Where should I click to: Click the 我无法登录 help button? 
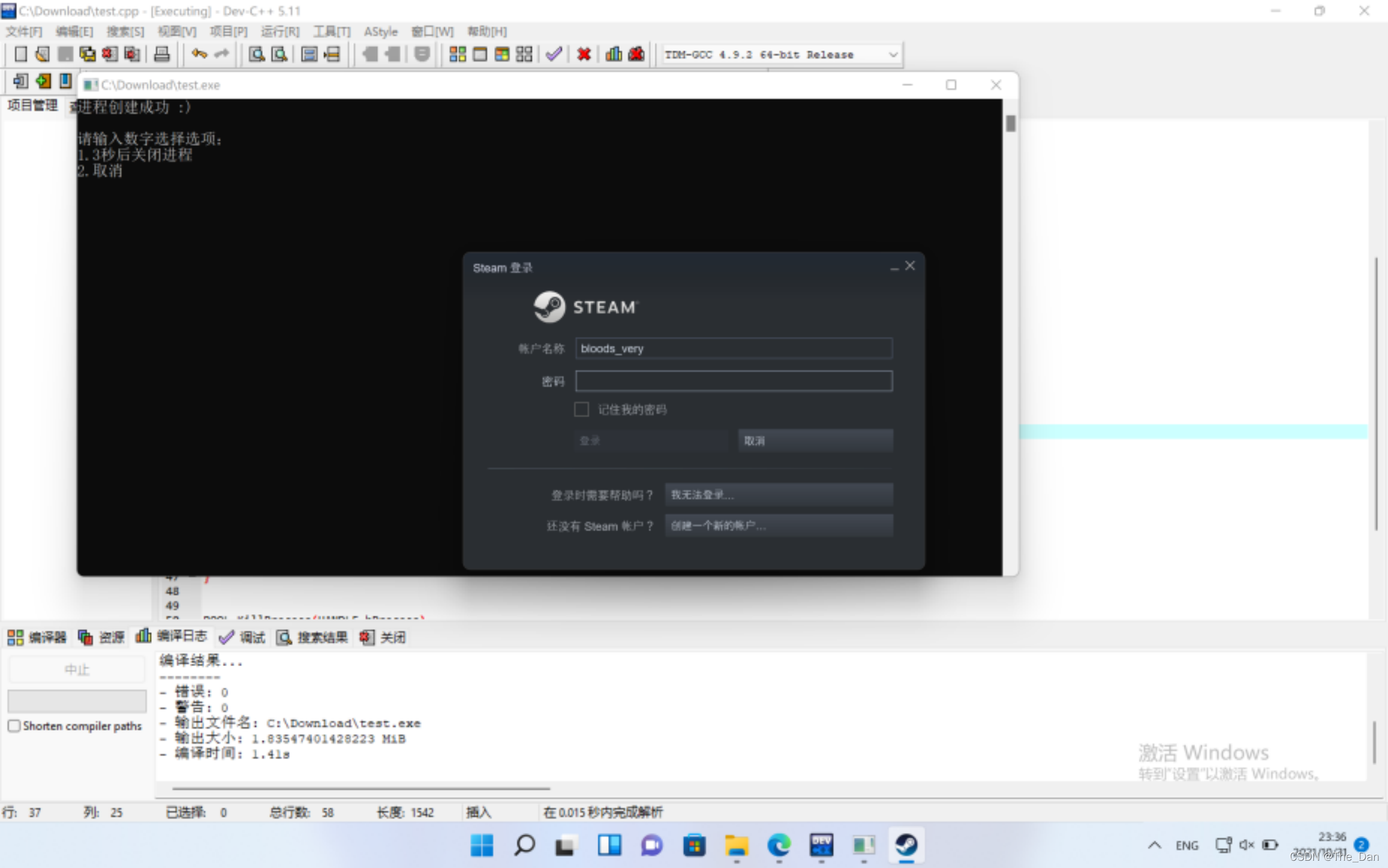point(778,495)
